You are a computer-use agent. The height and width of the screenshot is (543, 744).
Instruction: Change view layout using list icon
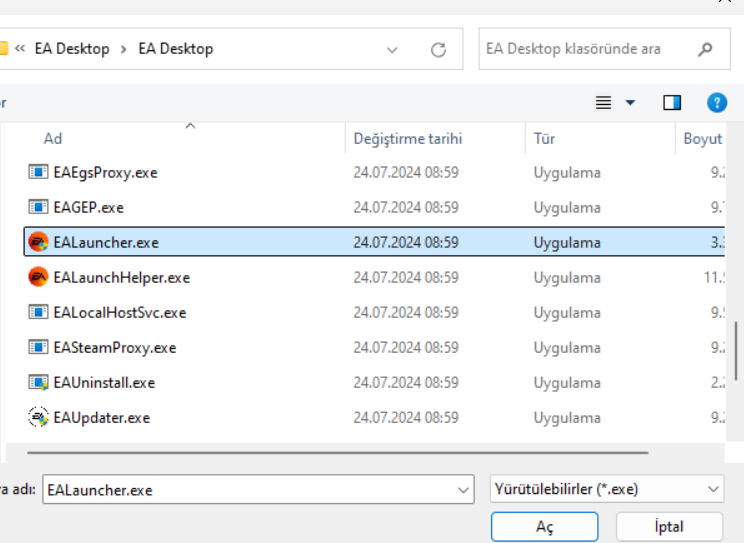pos(603,103)
